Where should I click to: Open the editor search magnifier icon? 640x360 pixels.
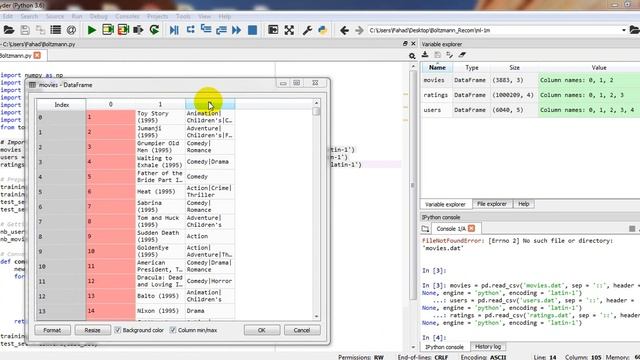coord(412,56)
